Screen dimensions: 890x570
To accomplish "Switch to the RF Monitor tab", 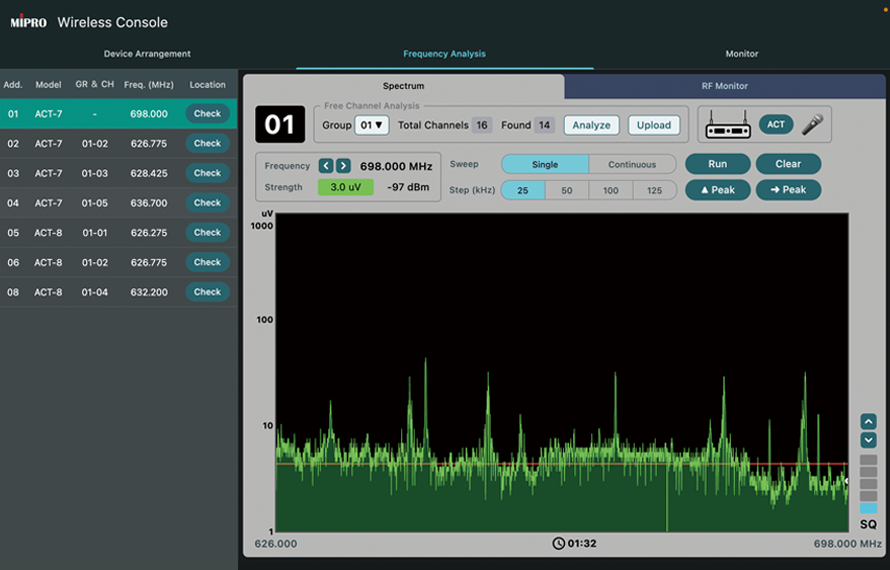I will click(x=724, y=86).
